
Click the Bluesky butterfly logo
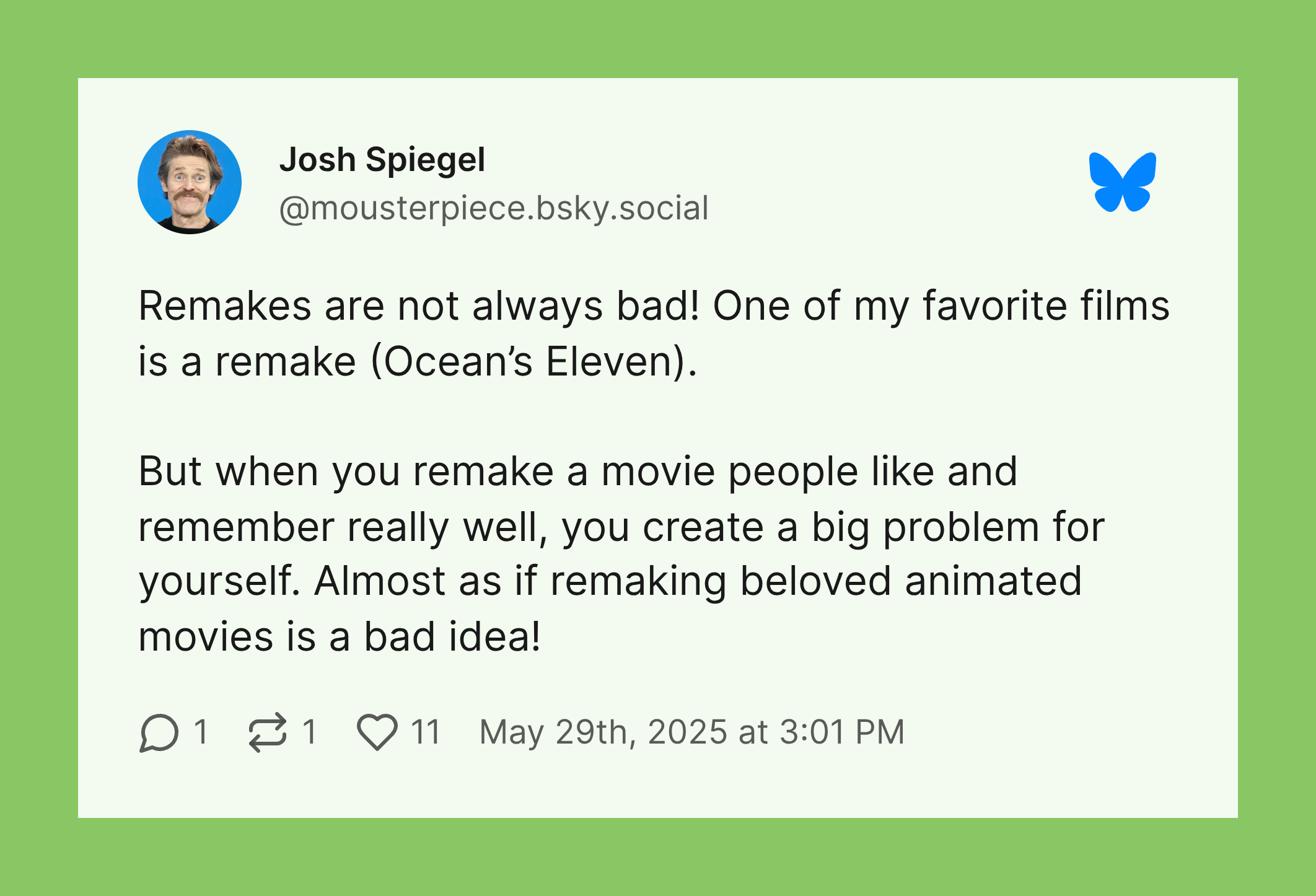1122,182
